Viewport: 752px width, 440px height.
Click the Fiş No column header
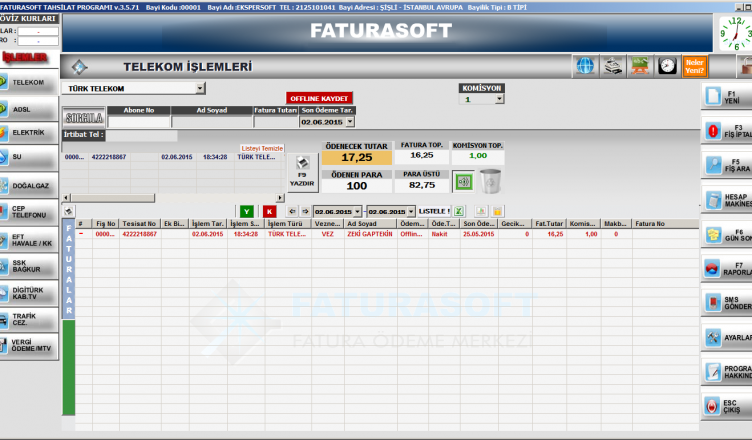pos(106,224)
